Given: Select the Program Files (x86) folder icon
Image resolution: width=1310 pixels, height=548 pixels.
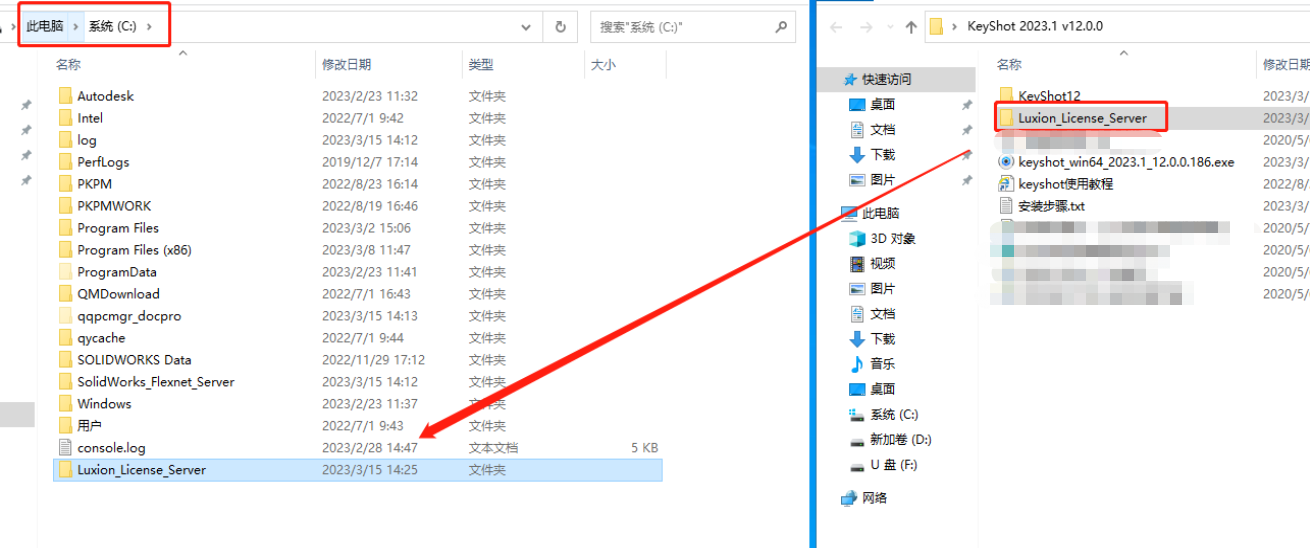Looking at the screenshot, I should 66,250.
